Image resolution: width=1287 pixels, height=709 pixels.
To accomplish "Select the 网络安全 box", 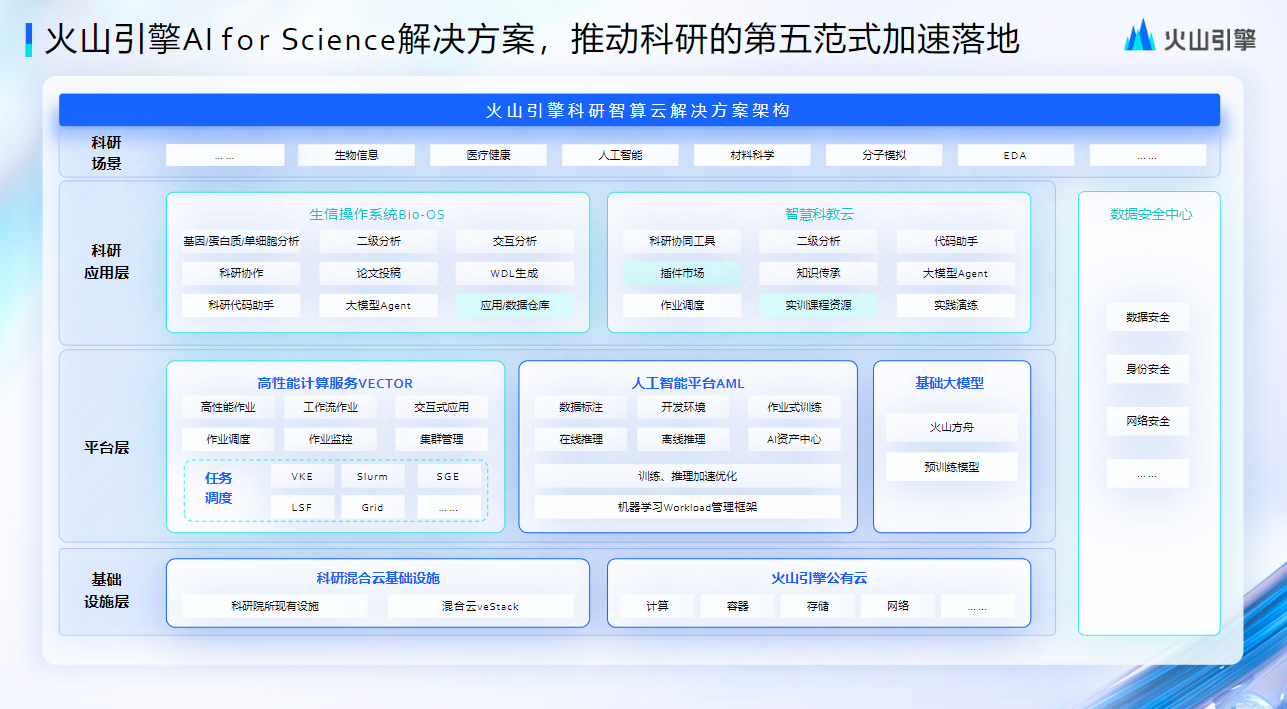I will click(1148, 421).
